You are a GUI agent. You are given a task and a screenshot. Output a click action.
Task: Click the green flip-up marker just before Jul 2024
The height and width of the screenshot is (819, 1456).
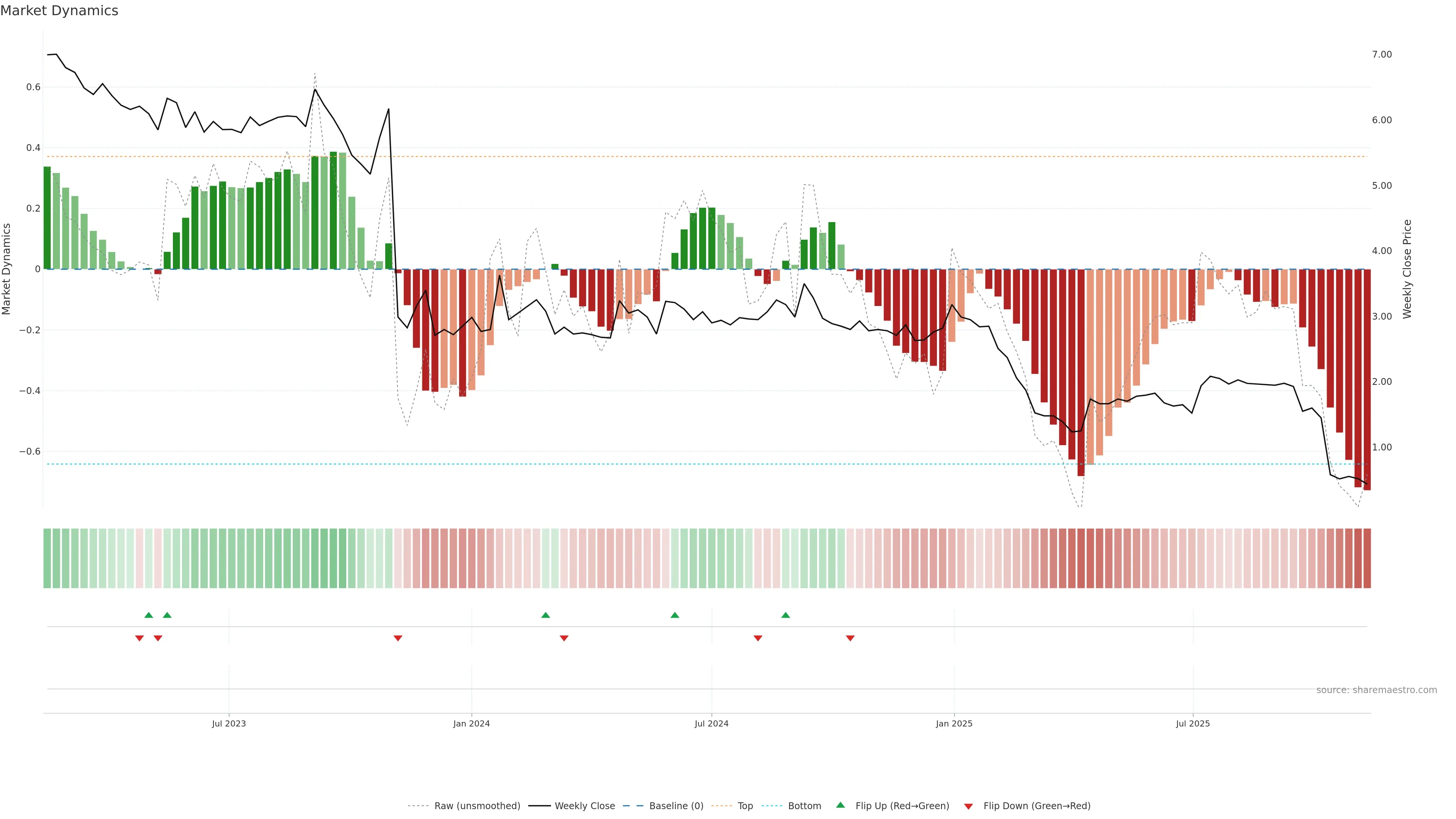[x=675, y=615]
